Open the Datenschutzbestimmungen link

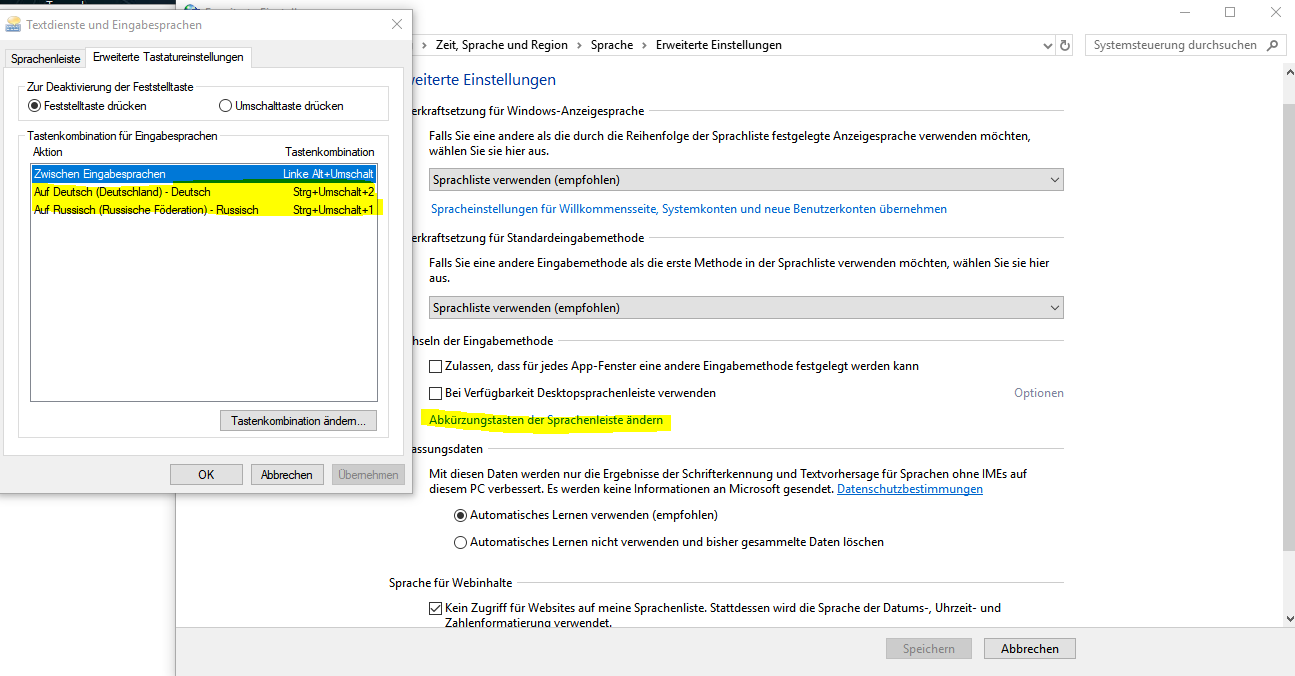pos(910,489)
